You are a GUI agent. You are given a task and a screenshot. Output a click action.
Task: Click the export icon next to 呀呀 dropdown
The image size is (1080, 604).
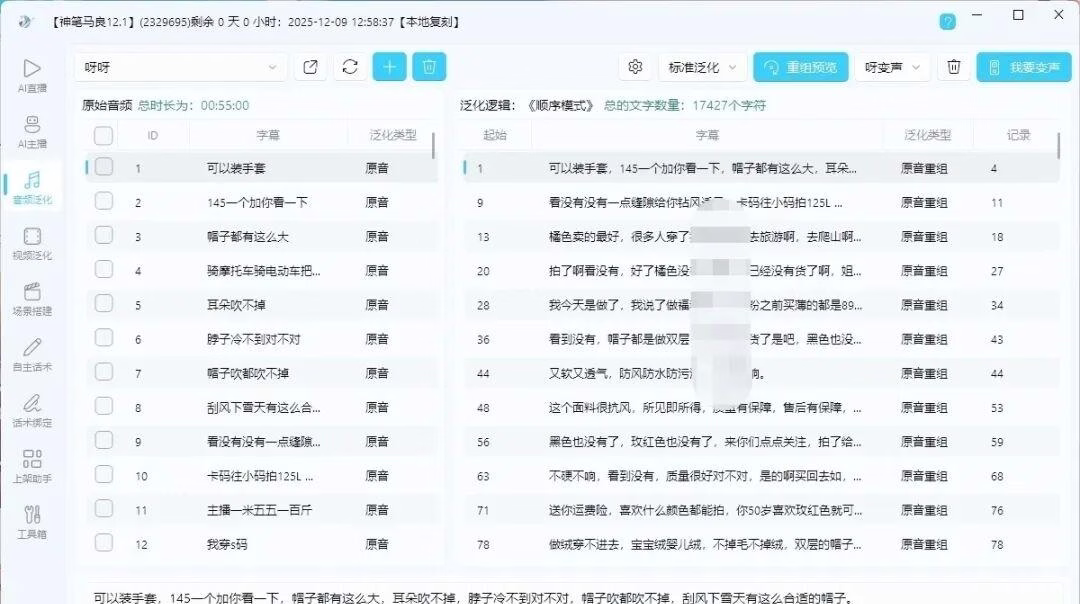click(310, 67)
